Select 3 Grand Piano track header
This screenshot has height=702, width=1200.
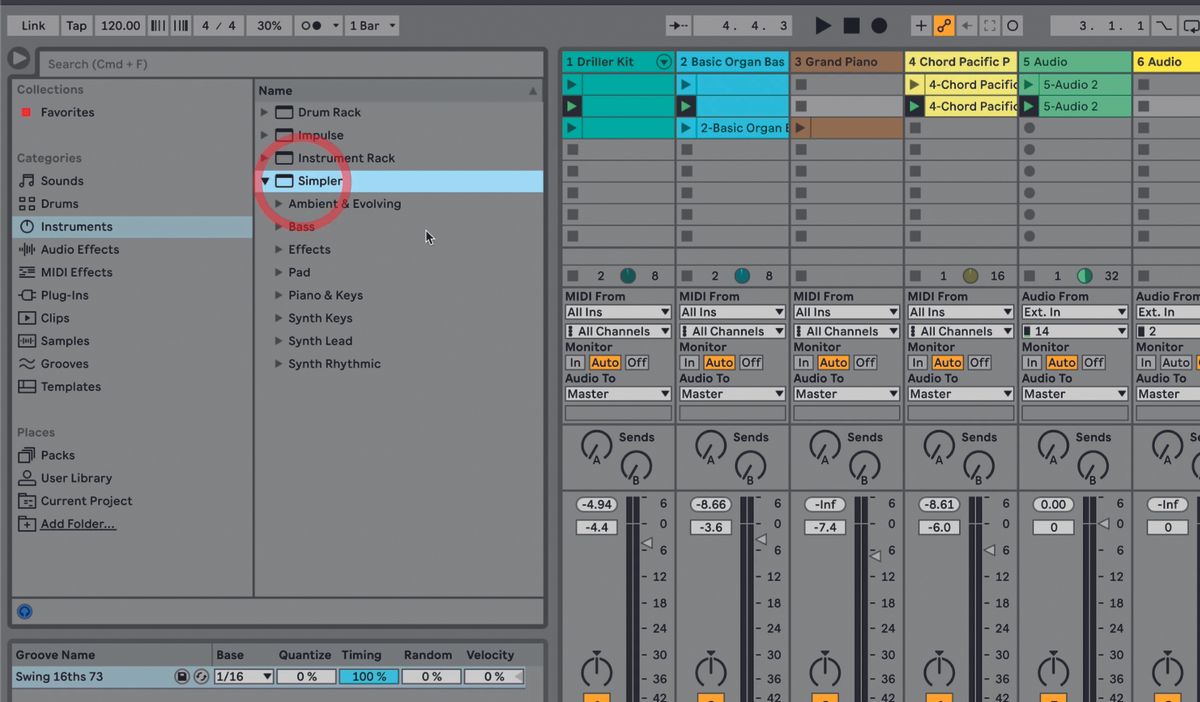coord(846,62)
